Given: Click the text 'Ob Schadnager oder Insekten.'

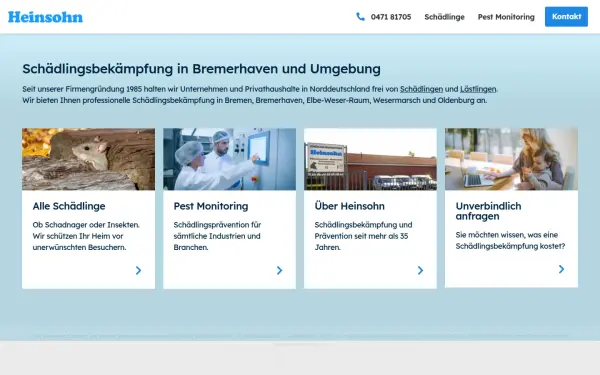Looking at the screenshot, I should click(86, 225).
